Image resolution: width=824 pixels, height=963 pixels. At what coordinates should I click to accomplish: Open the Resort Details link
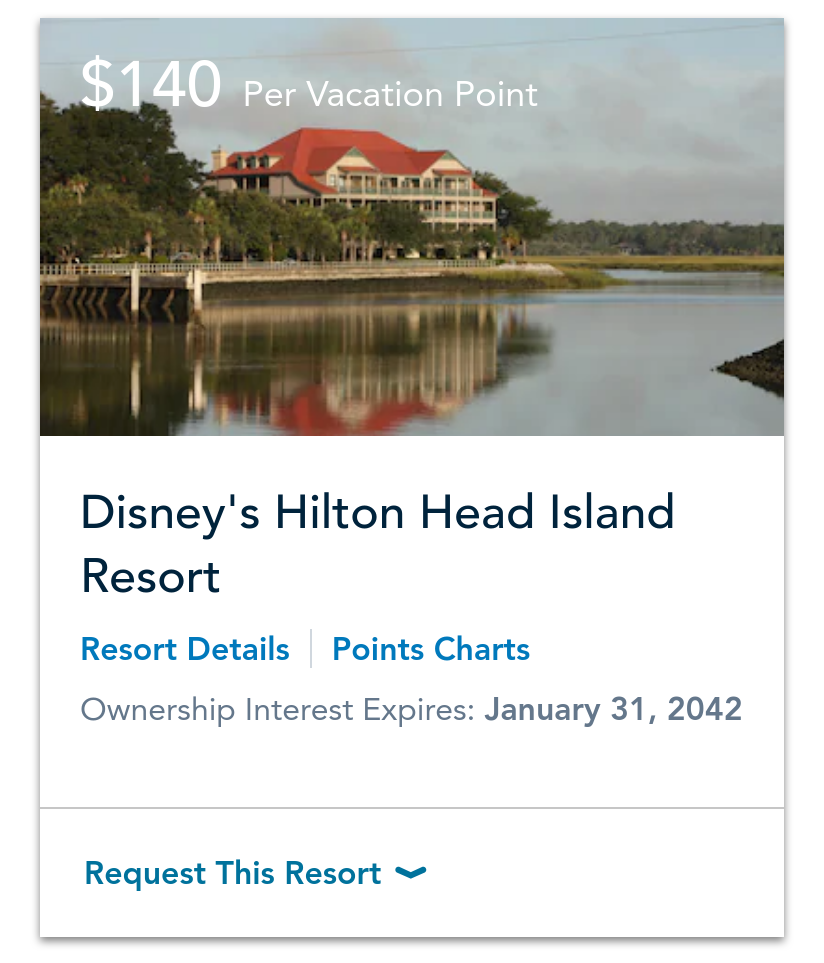pos(185,649)
